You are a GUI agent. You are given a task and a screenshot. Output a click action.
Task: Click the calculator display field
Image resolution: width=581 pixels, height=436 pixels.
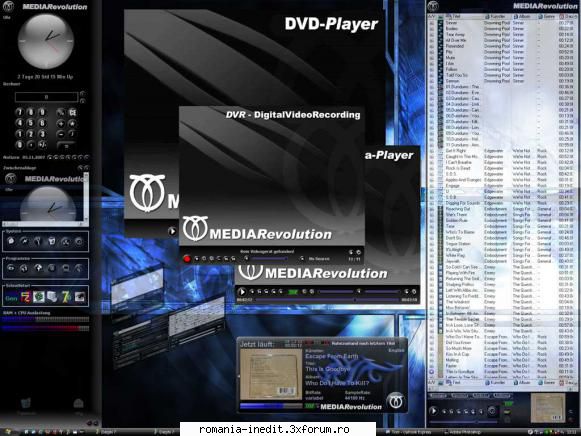point(46,97)
